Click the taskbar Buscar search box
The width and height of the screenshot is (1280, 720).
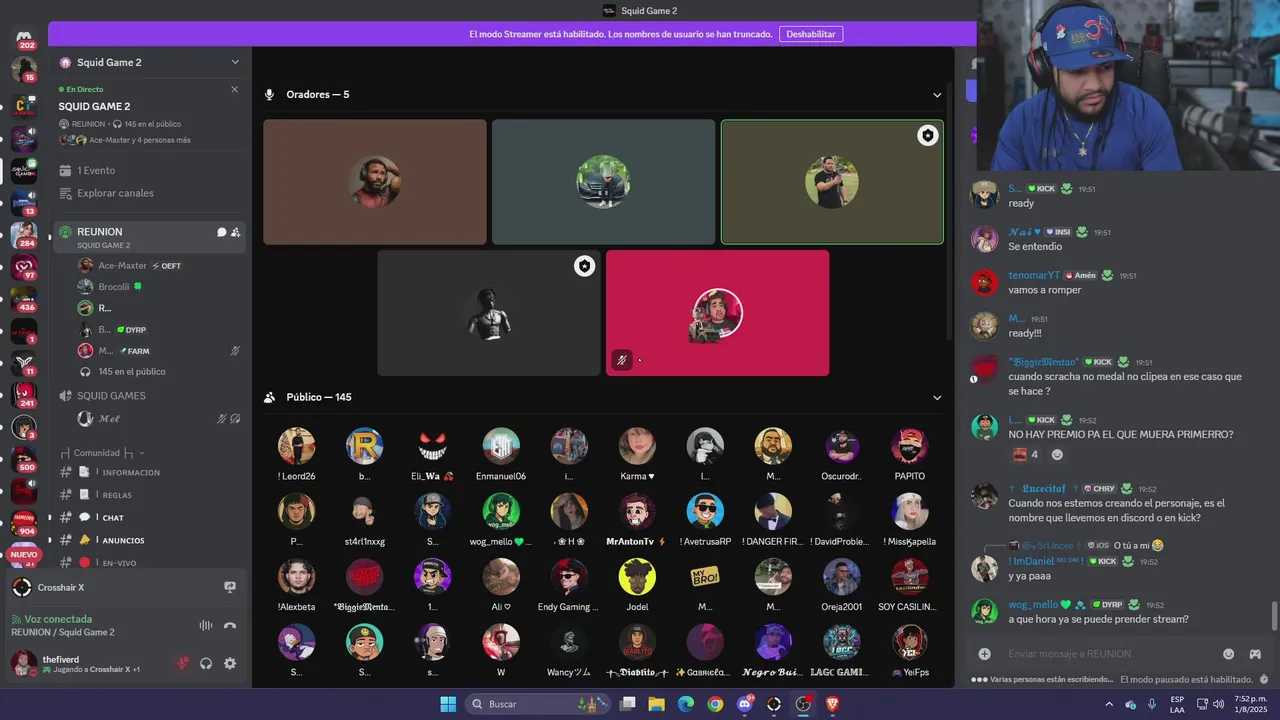click(538, 704)
